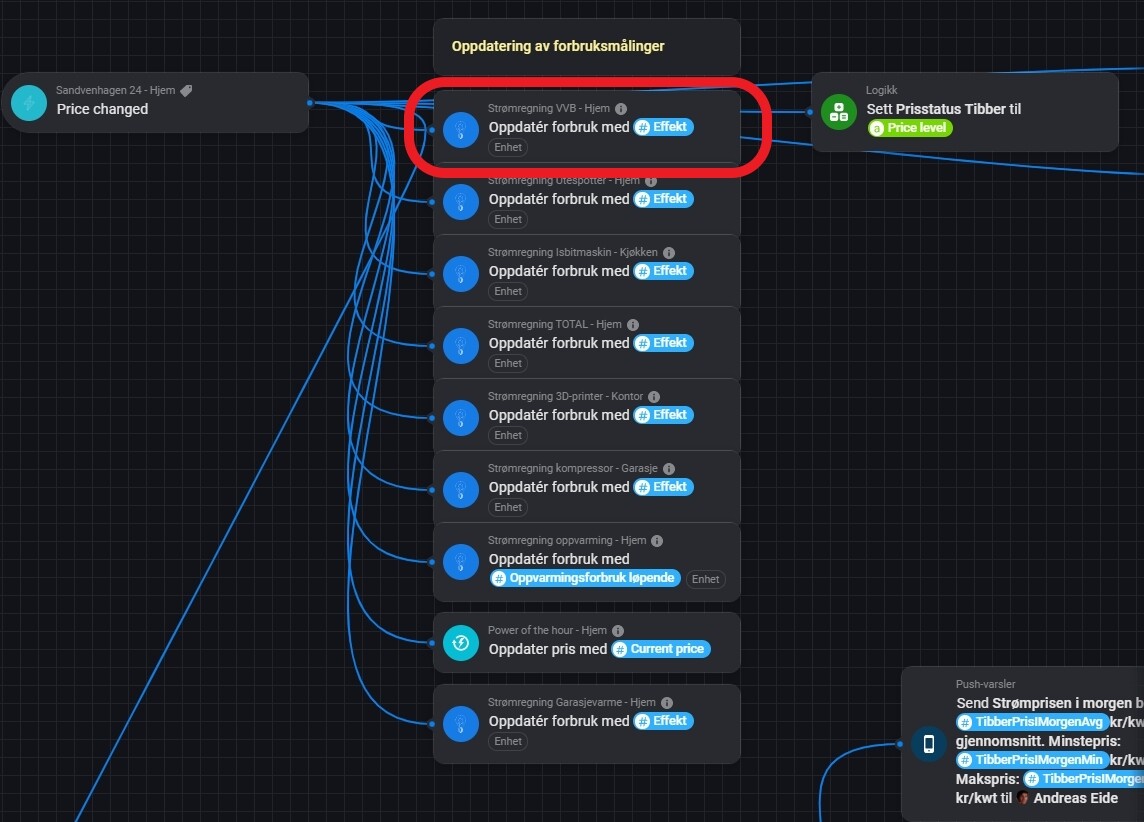Click the Oppdatering av forbruksmålinger note title
Screen dimensions: 1144x822
point(558,46)
